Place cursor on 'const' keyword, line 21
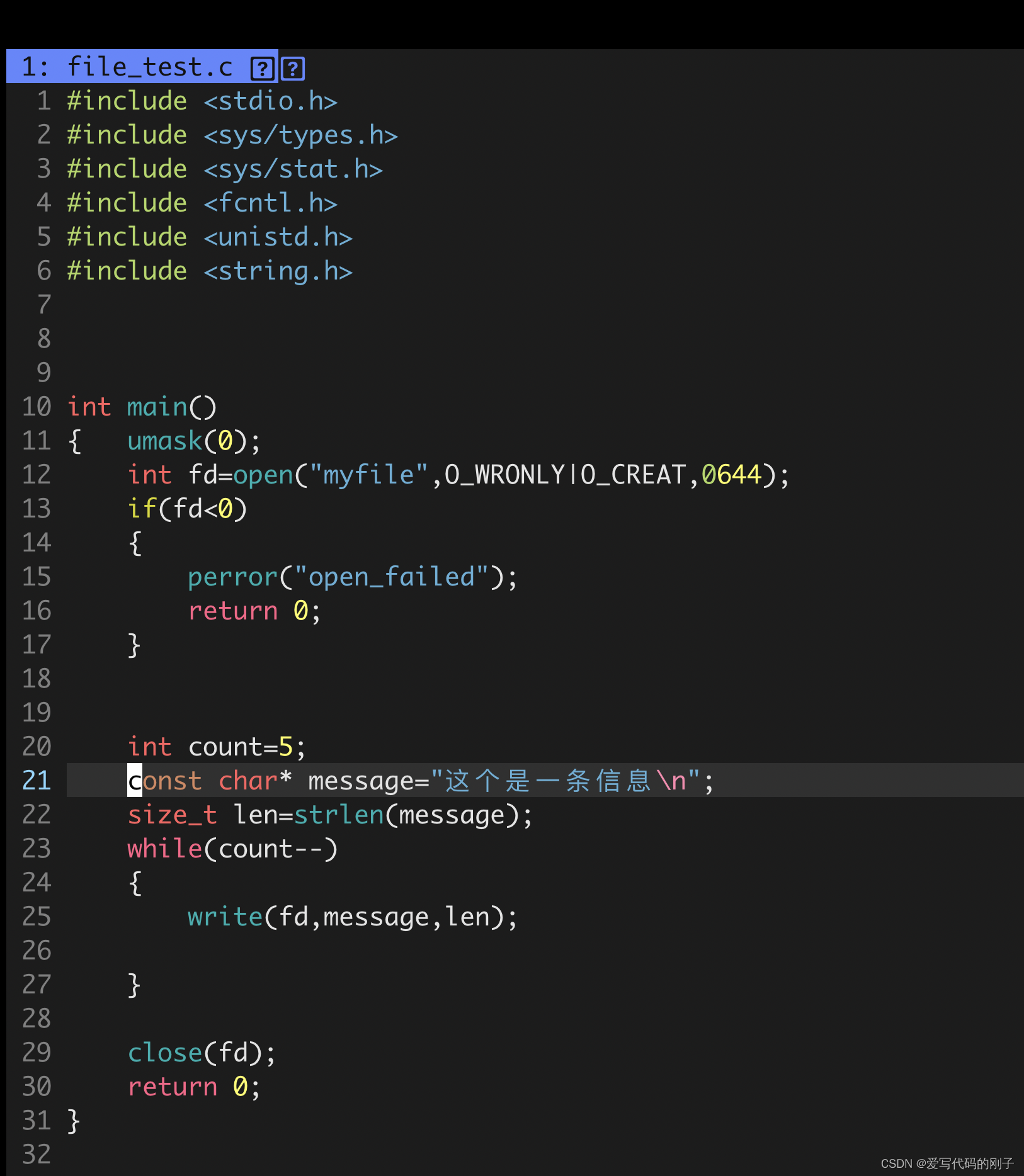 click(164, 781)
